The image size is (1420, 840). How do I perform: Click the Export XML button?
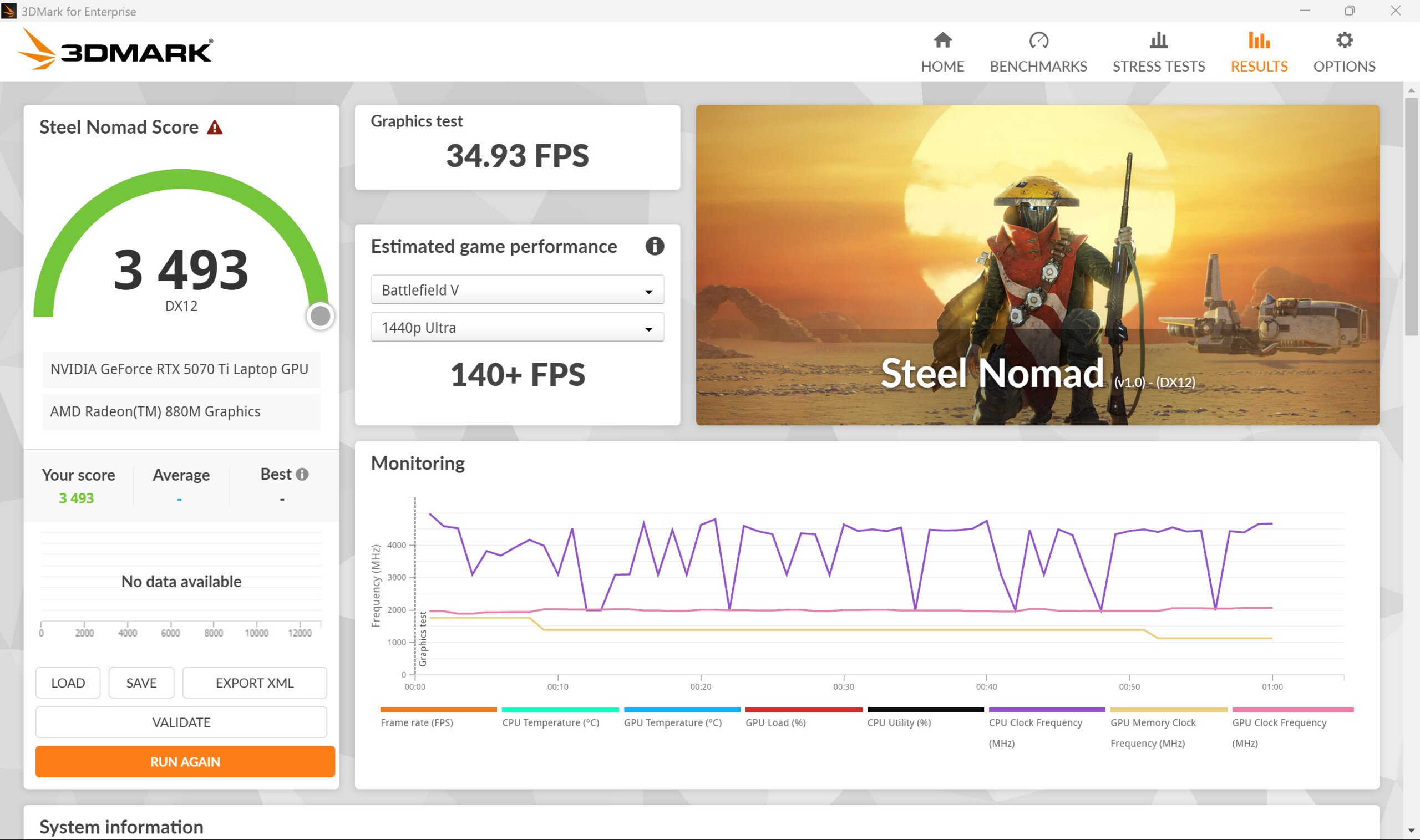[x=254, y=683]
